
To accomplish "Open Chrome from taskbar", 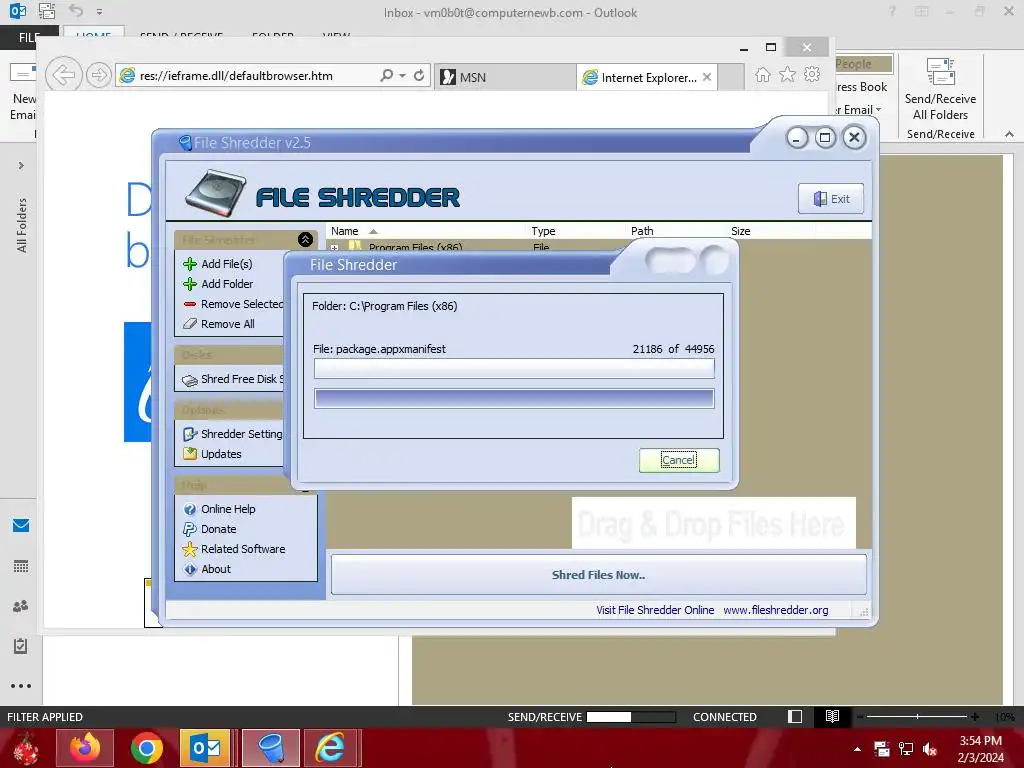I will 146,748.
